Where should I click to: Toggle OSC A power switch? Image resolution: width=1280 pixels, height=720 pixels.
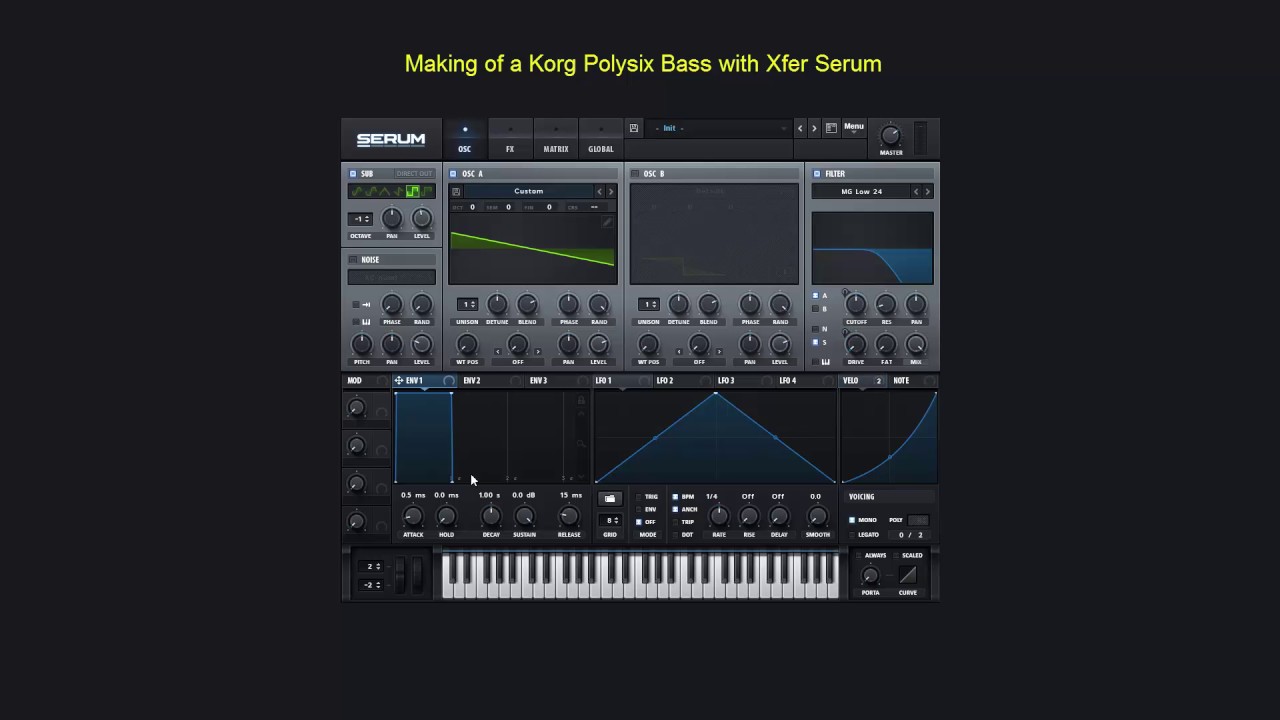click(453, 173)
